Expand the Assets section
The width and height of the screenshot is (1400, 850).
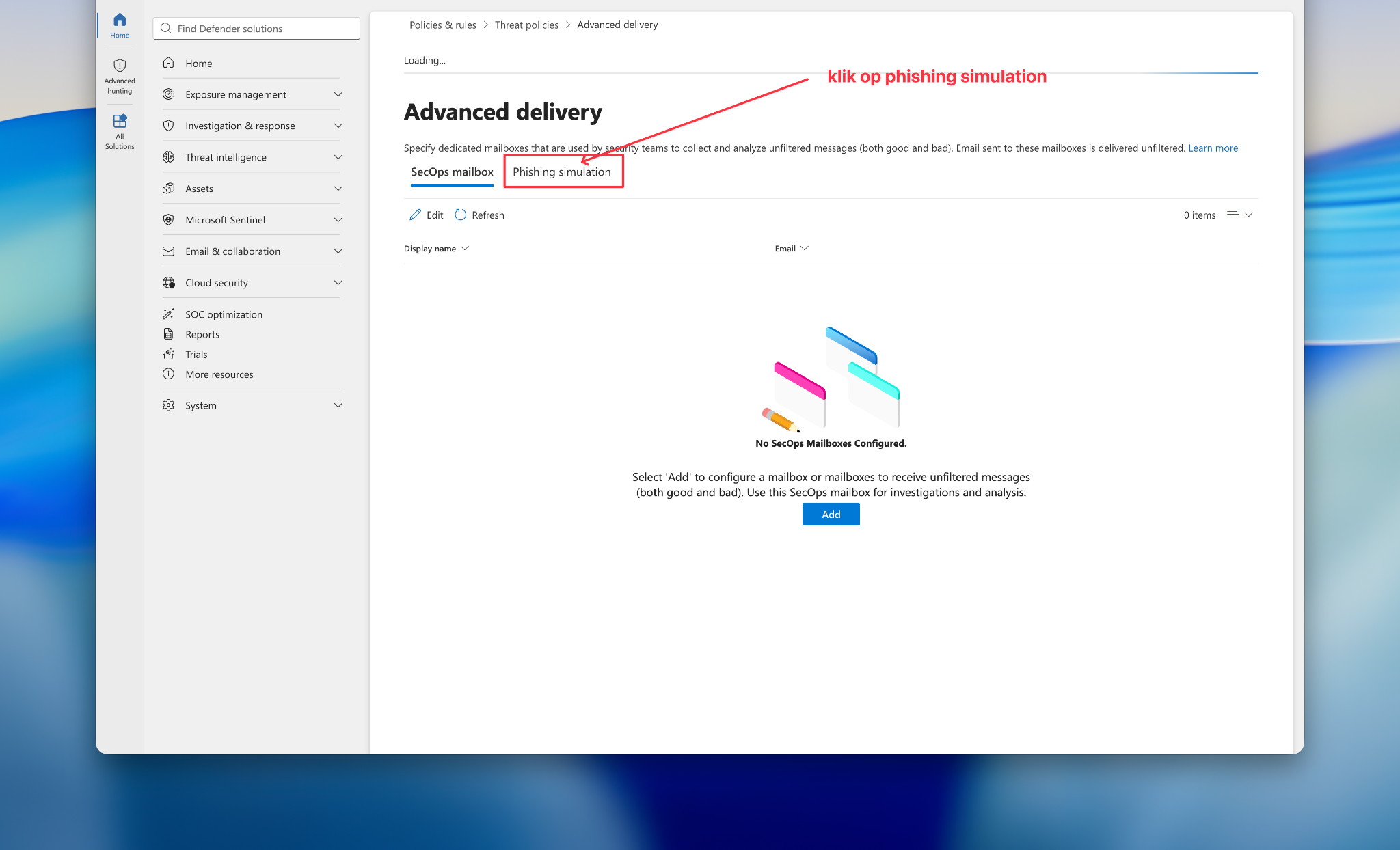pos(338,189)
